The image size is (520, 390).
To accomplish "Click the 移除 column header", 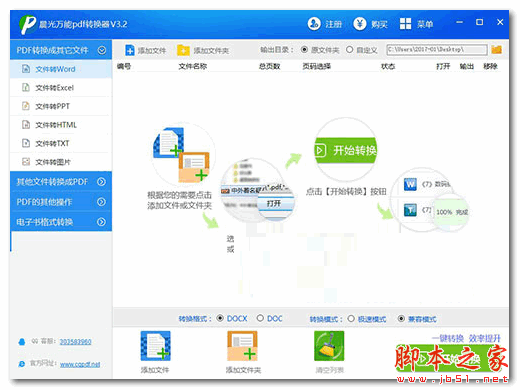I will click(490, 66).
